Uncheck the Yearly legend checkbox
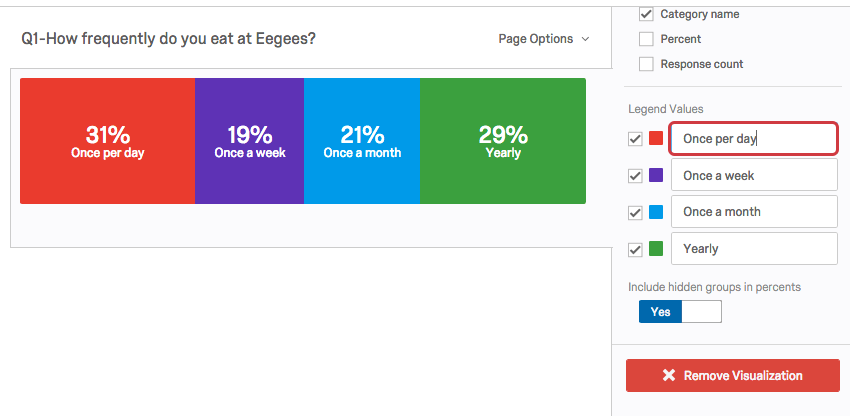Screen dimensions: 850x416 coord(635,249)
